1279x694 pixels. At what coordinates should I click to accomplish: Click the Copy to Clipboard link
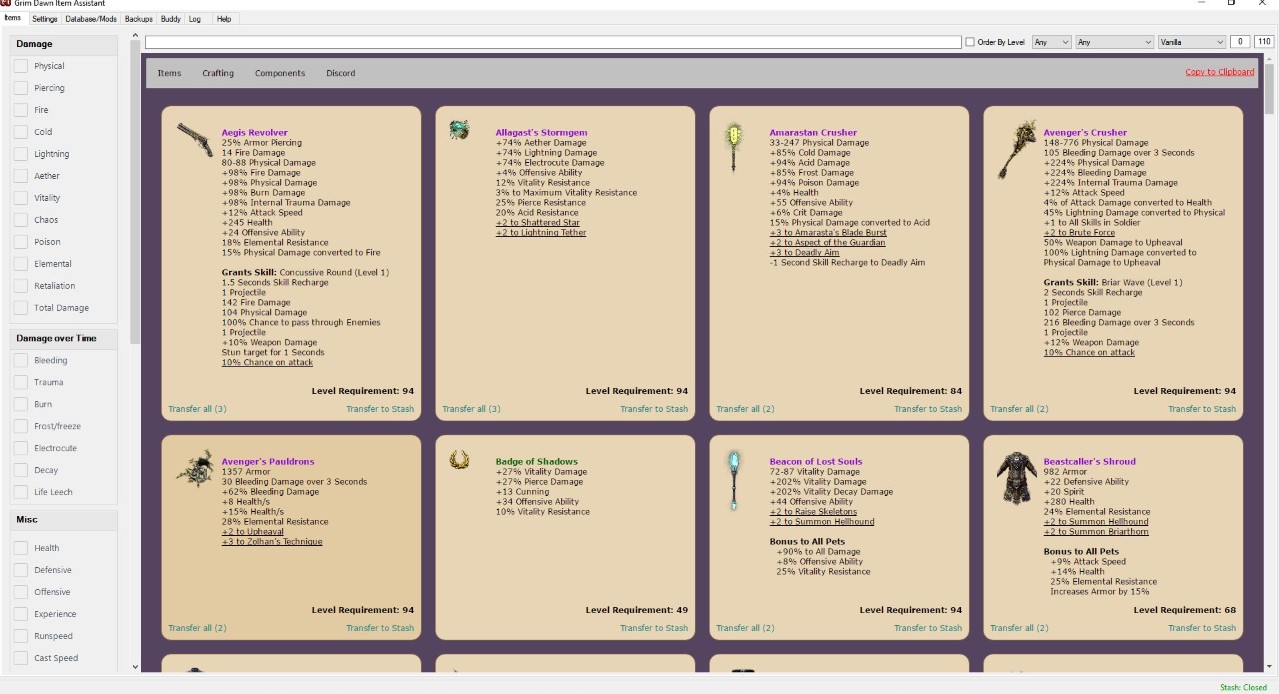coord(1219,72)
